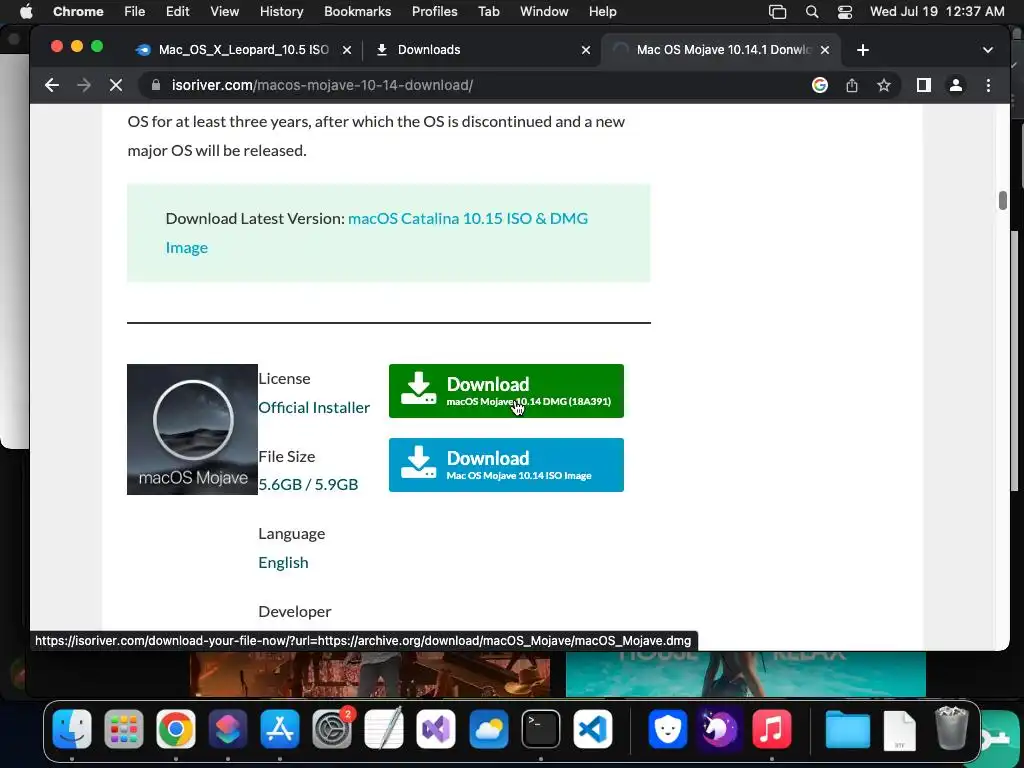
Task: Open the Chrome menu in menu bar
Action: (78, 12)
